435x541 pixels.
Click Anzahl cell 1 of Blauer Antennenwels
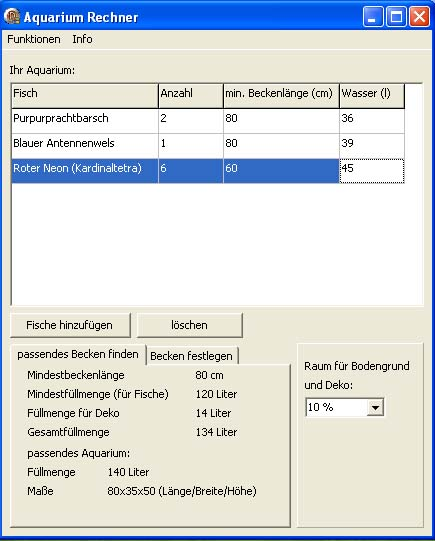point(191,146)
